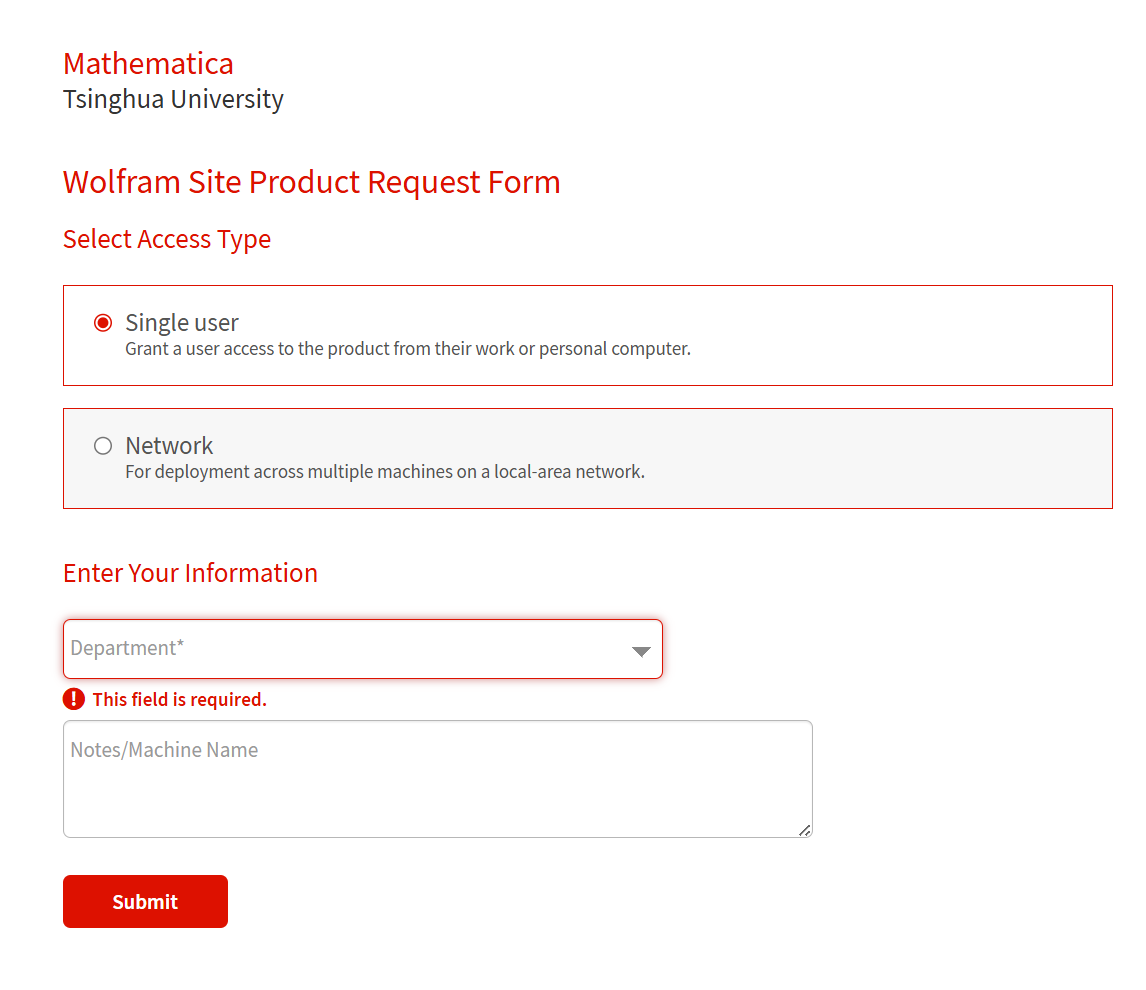Click the Wolfram Site Product Request Form heading
Viewport: 1146px width, 990px height.
click(x=311, y=183)
